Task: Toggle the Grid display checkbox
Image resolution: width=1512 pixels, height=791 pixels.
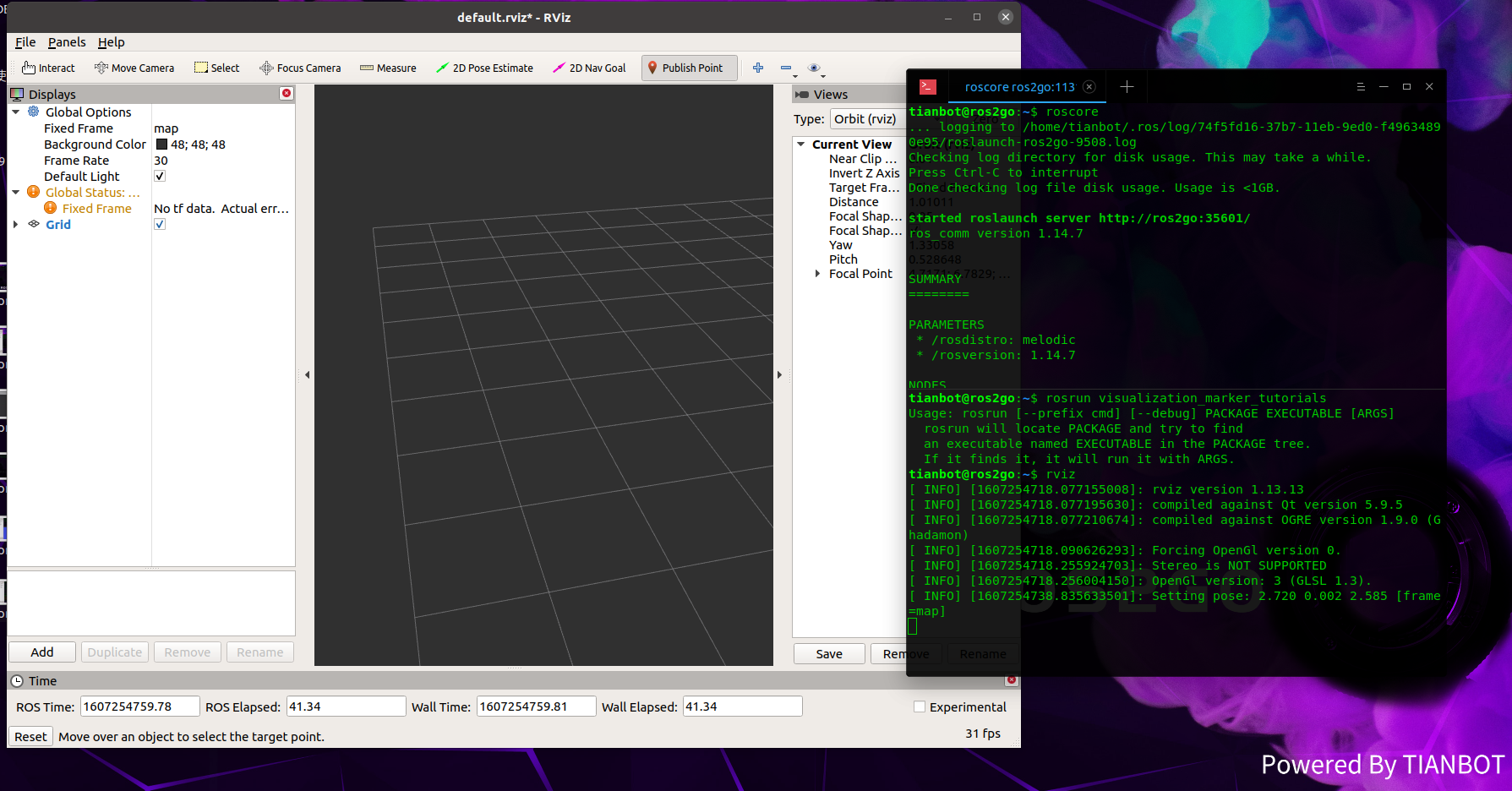Action: (x=160, y=224)
